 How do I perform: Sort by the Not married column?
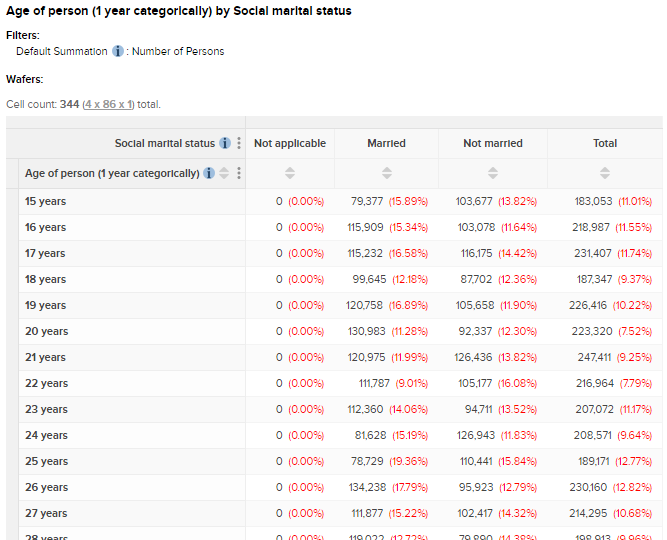click(493, 173)
